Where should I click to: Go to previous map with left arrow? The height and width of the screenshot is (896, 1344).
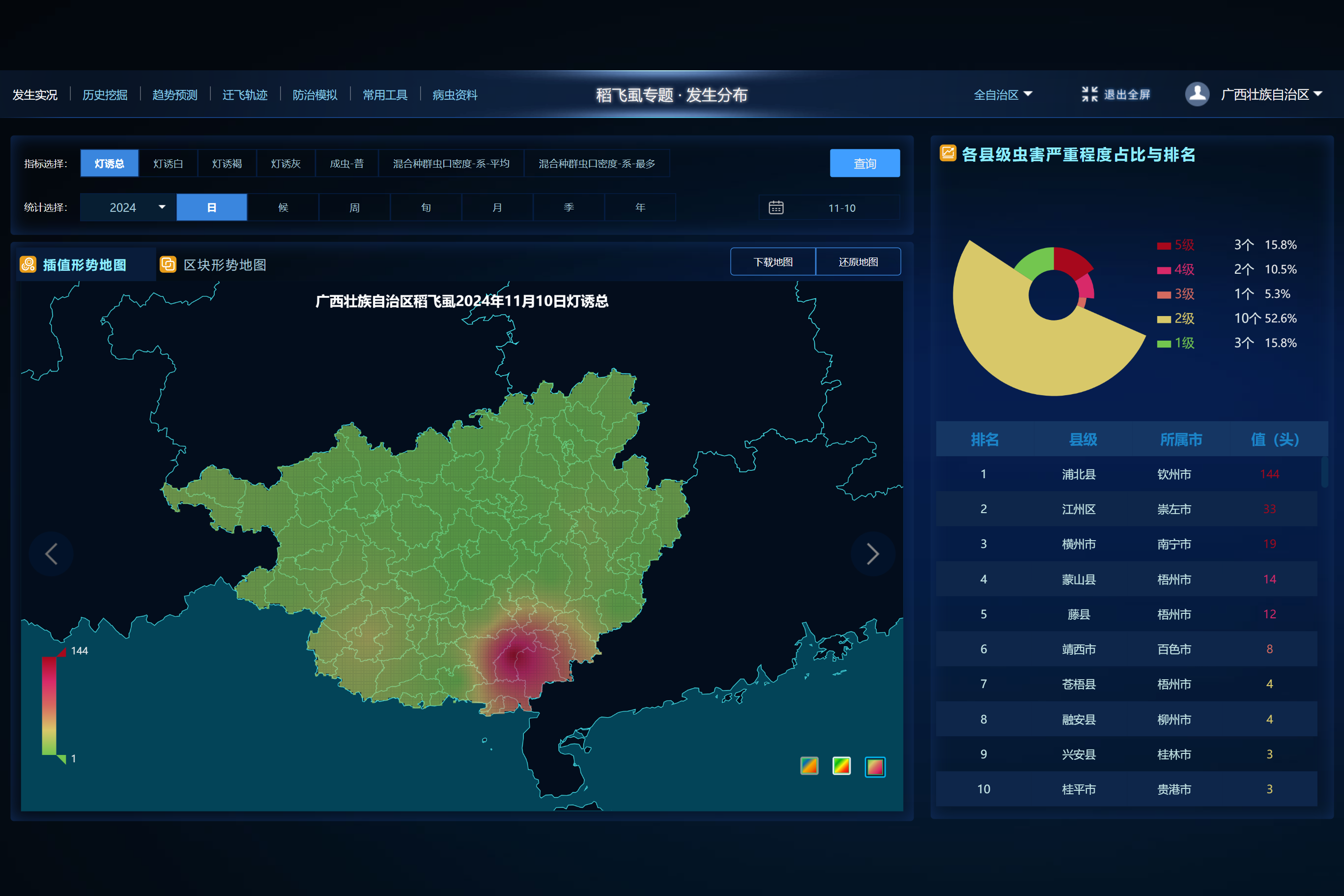(52, 553)
